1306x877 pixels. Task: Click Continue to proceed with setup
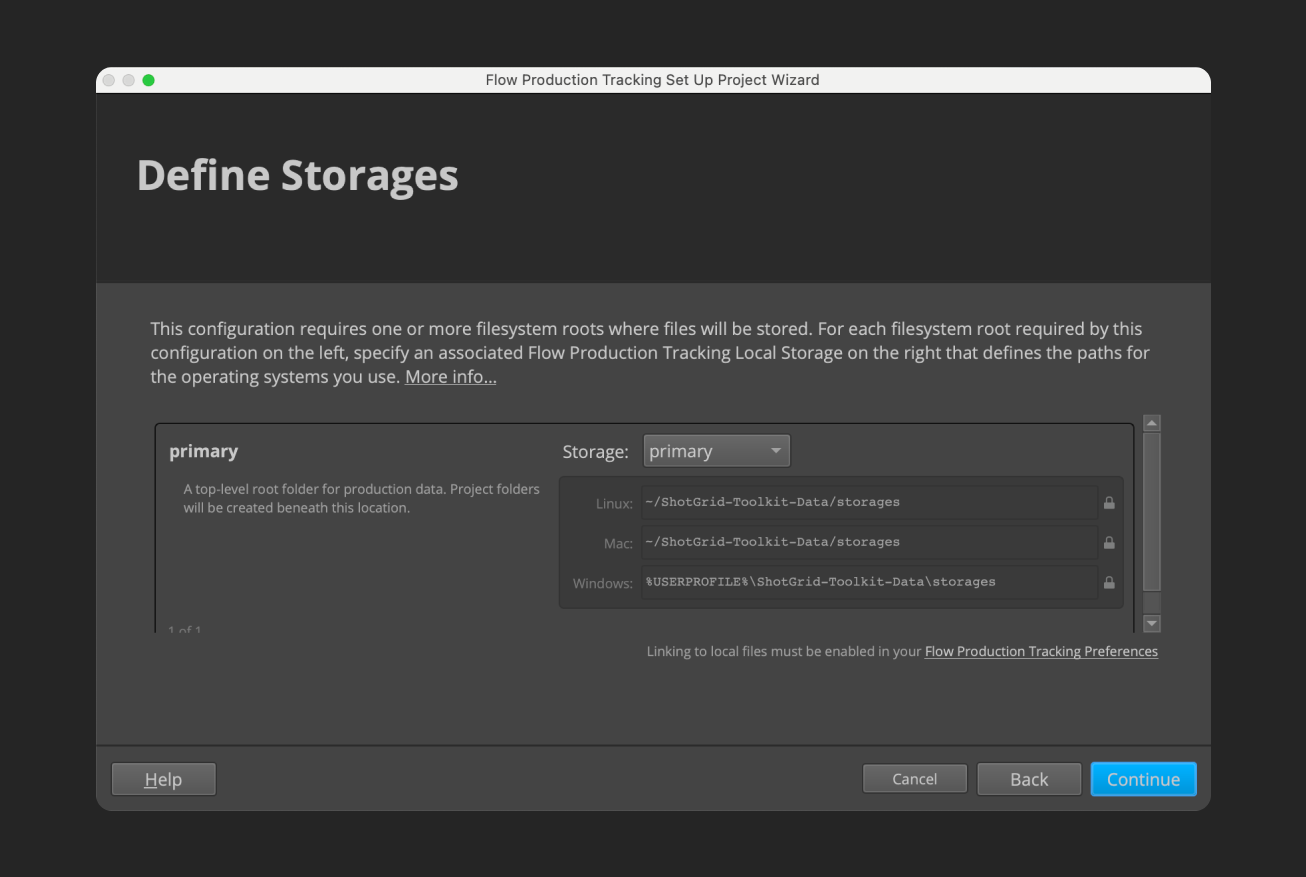(1143, 779)
